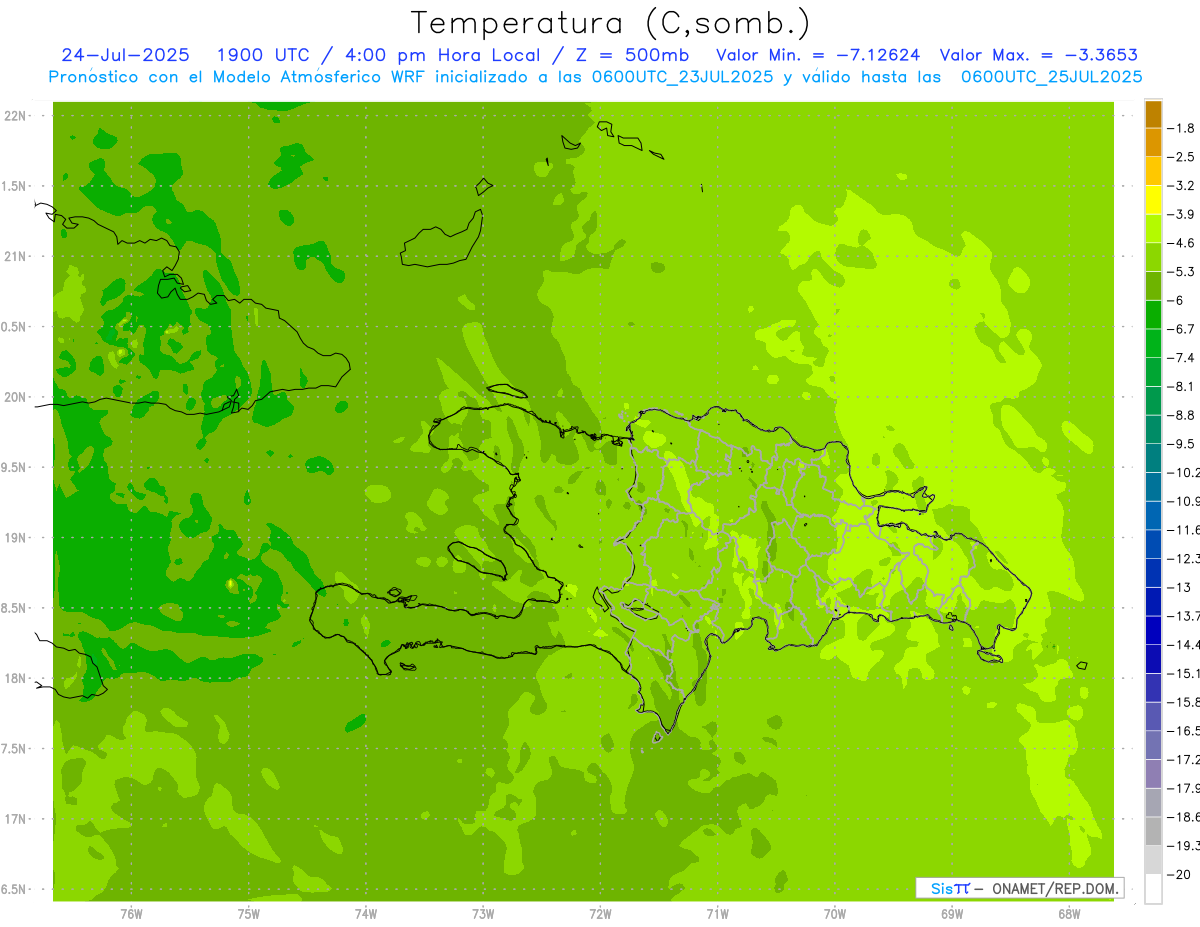
Task: Click the valid-until time "0600UTC_25JUL2025"
Action: coord(1051,76)
